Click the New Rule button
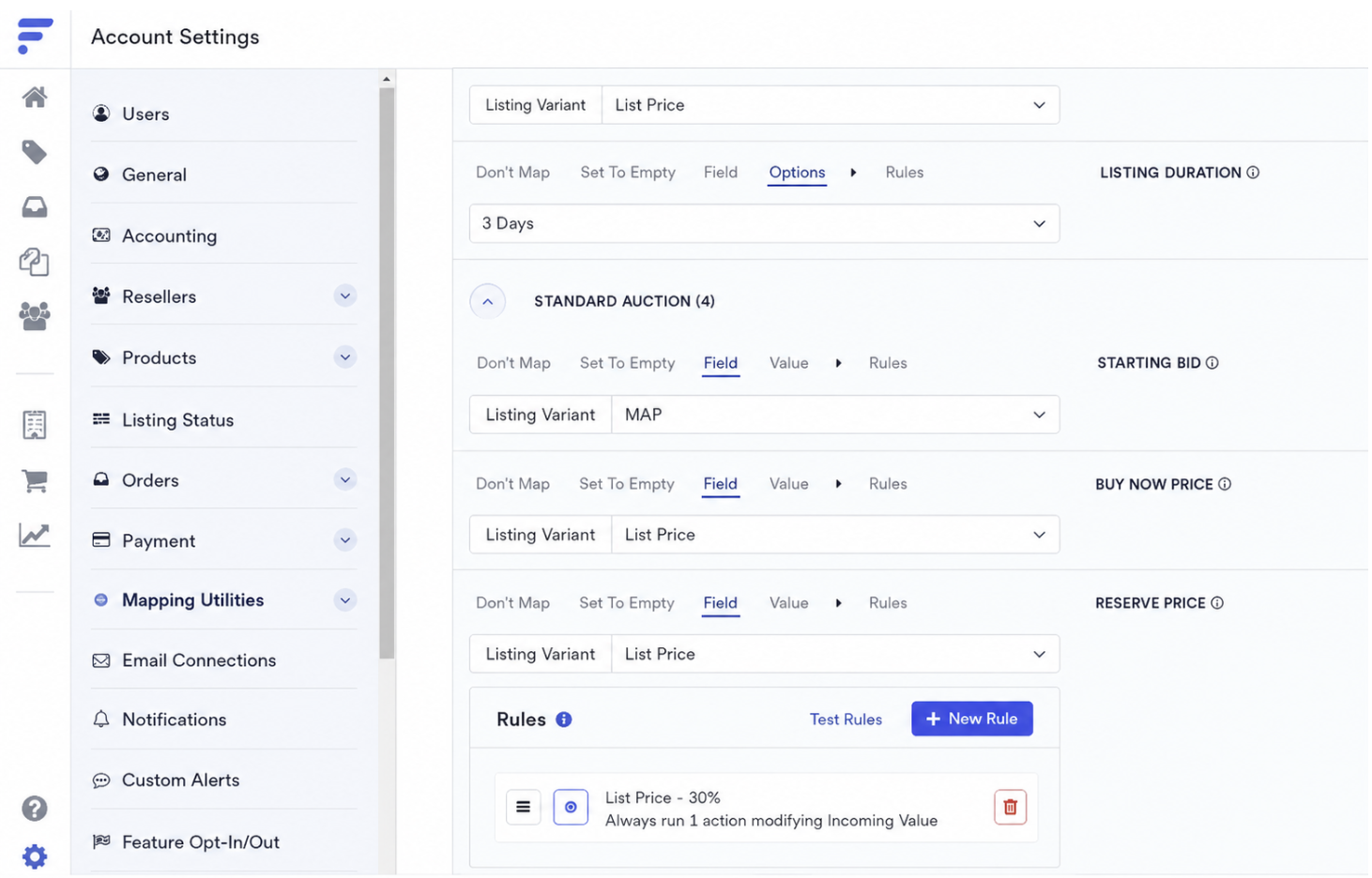The height and width of the screenshot is (878, 1372). [x=972, y=719]
